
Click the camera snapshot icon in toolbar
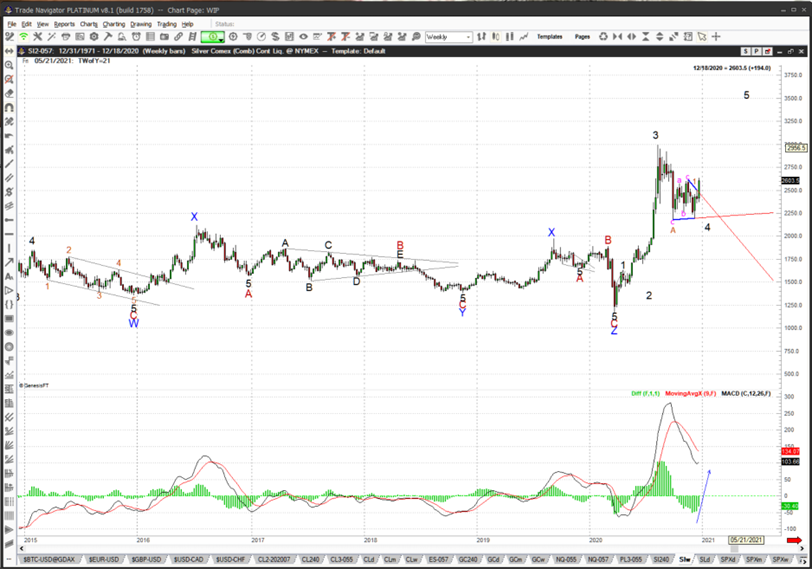coord(164,37)
